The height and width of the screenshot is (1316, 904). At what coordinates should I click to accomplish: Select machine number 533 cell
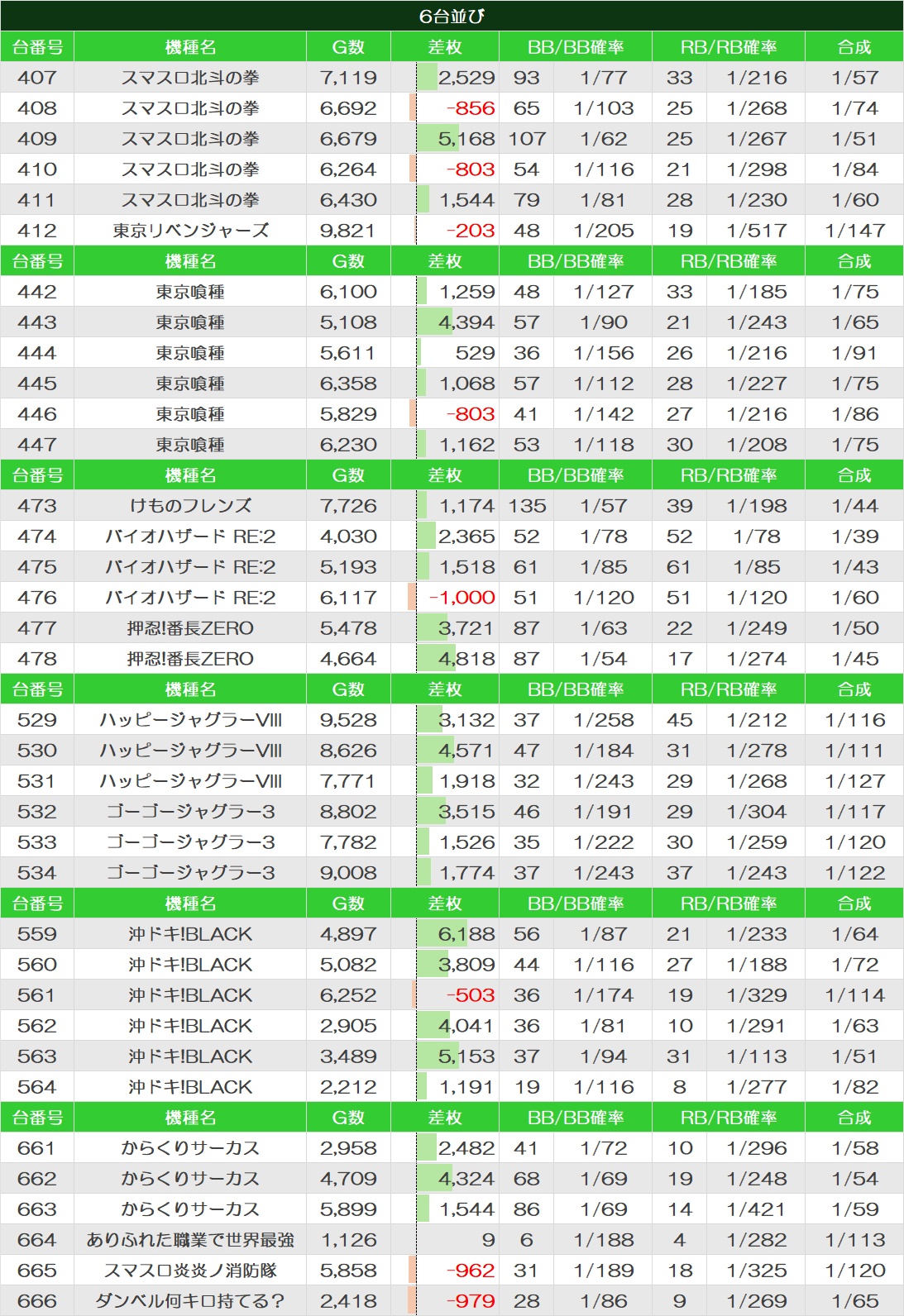click(x=37, y=842)
